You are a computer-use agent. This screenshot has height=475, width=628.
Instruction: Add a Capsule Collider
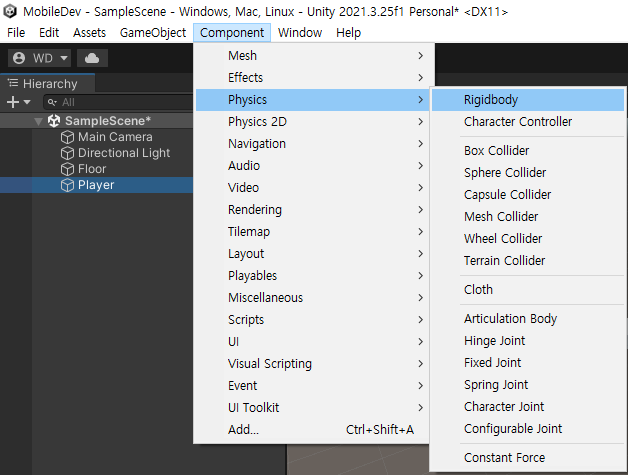[x=528, y=195]
